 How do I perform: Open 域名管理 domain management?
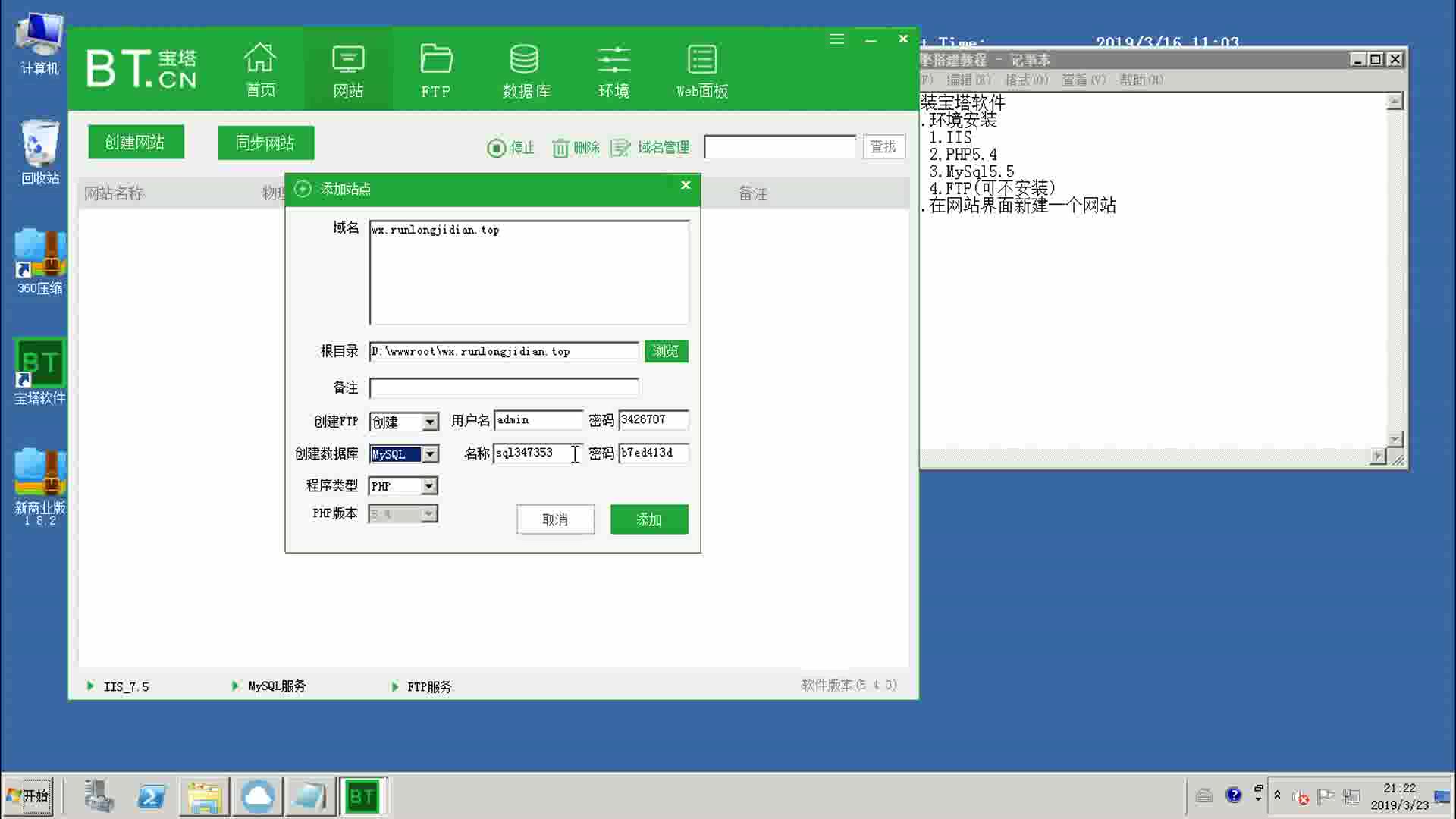(651, 147)
